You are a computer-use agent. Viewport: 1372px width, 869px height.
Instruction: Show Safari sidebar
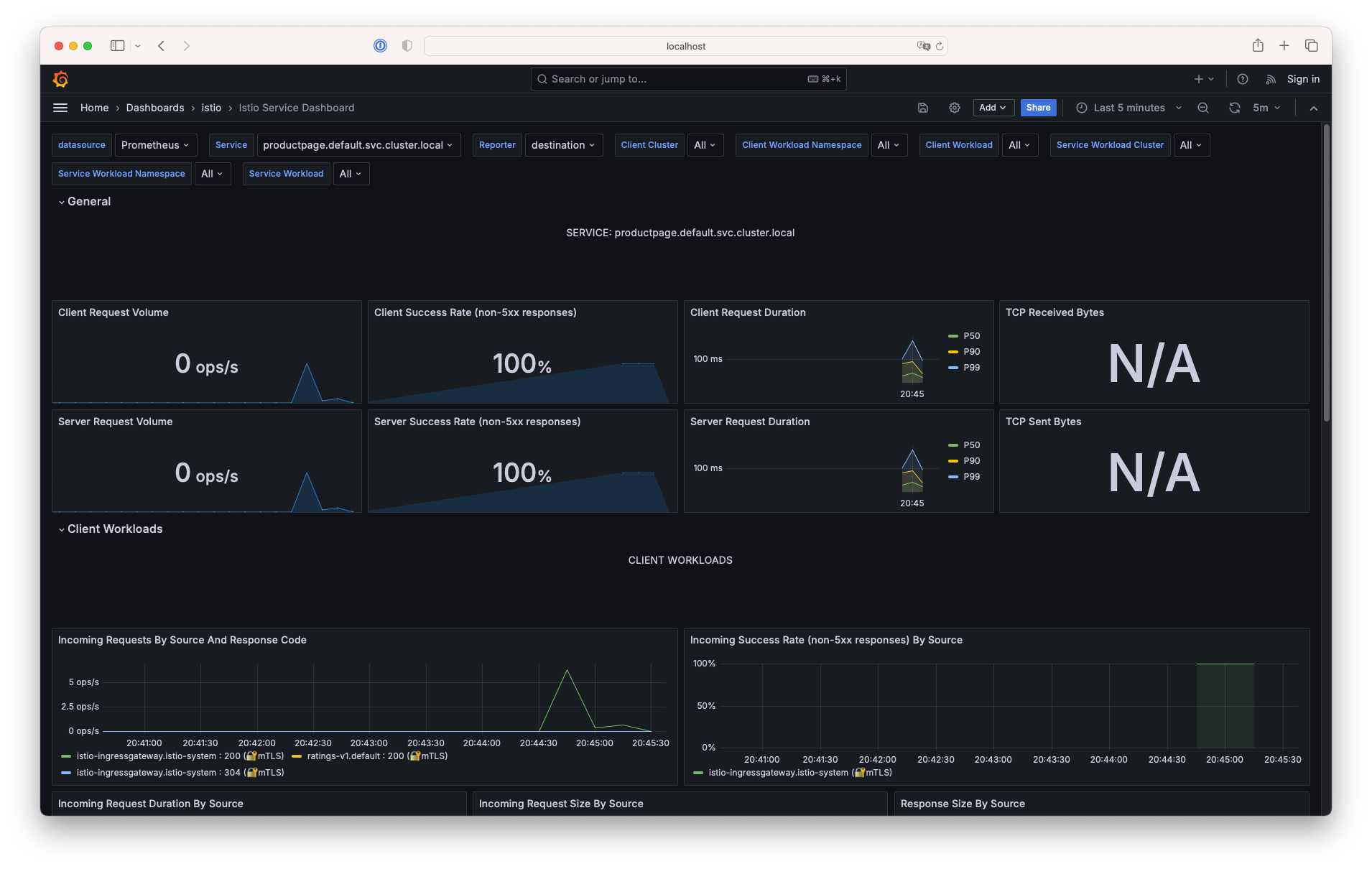point(118,45)
